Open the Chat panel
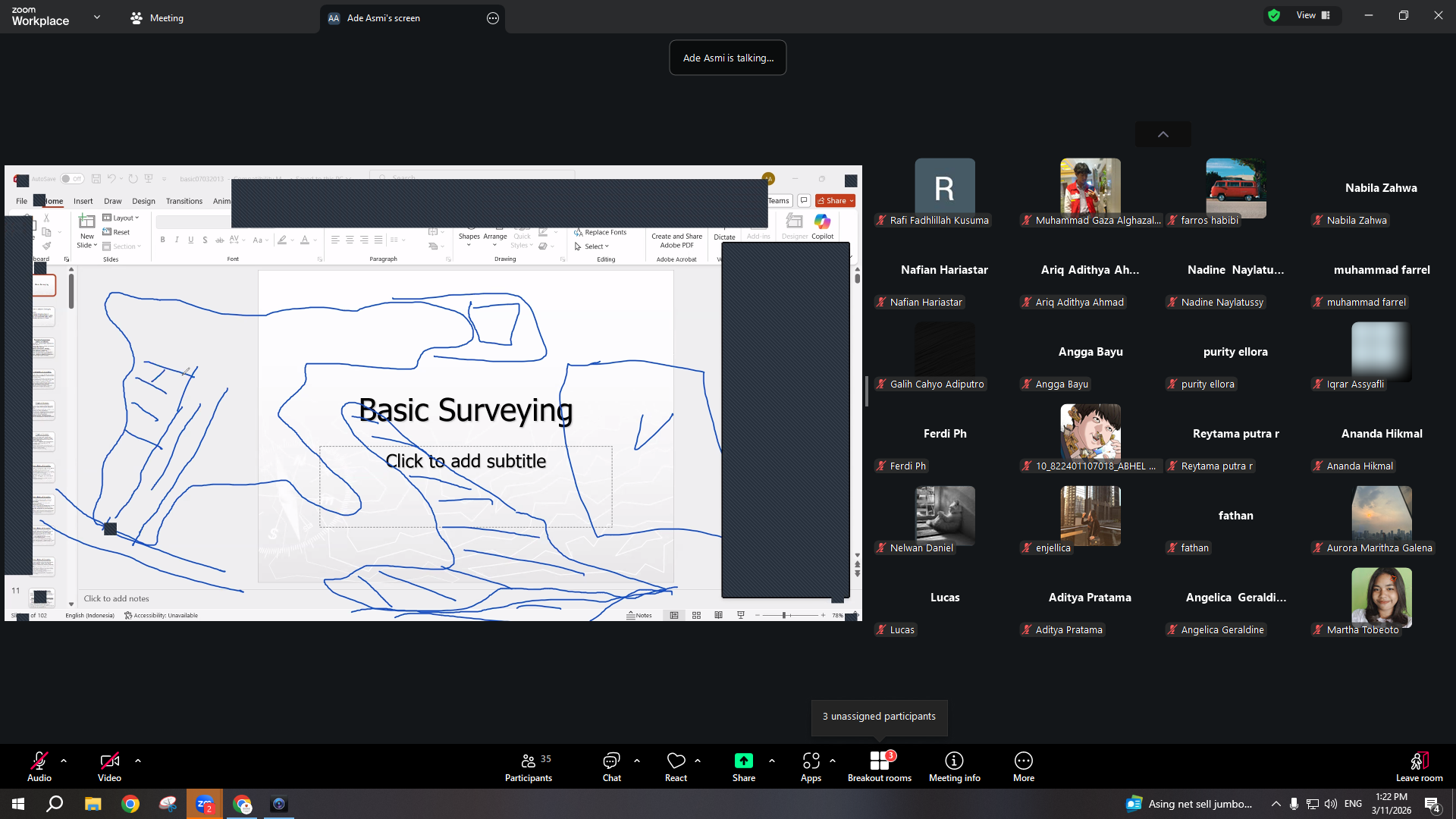 pyautogui.click(x=611, y=767)
